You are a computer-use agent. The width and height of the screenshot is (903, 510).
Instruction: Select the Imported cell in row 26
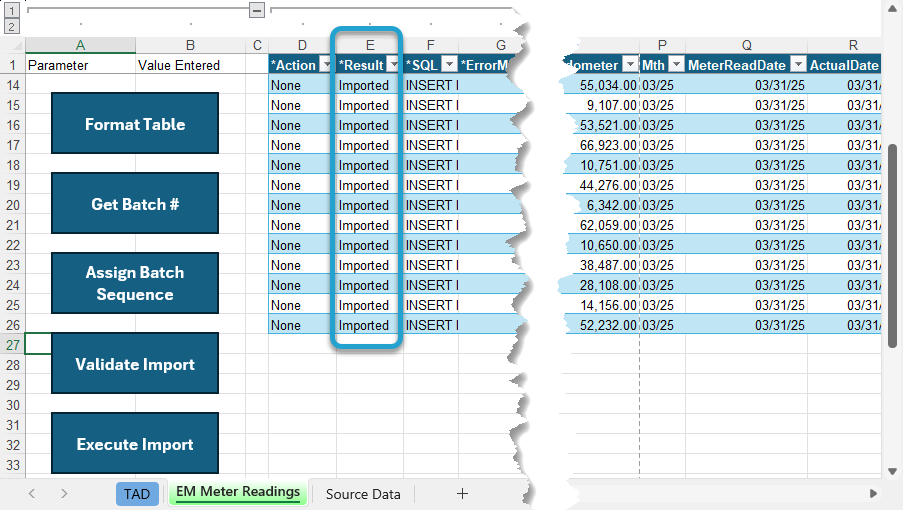(370, 325)
